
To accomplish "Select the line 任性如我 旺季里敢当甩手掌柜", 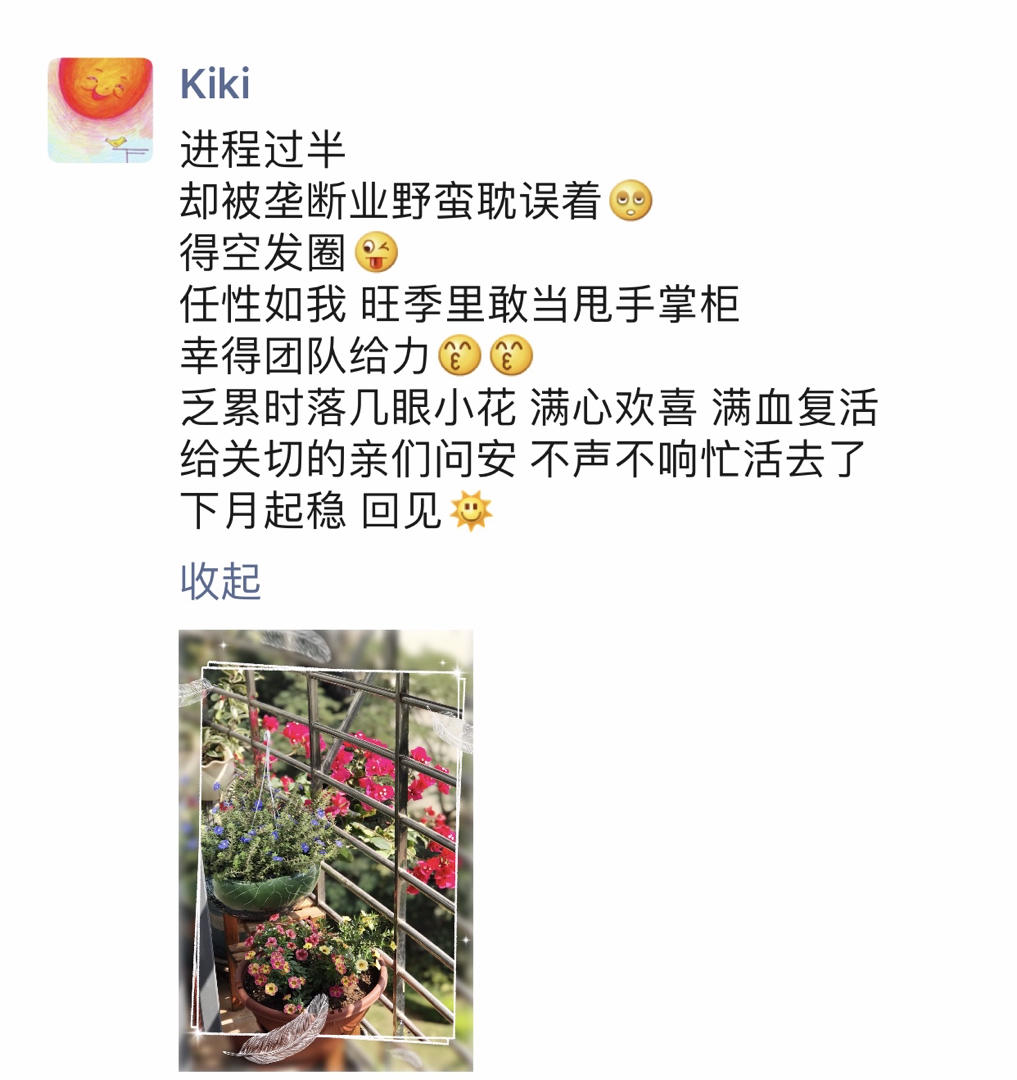I will click(460, 304).
